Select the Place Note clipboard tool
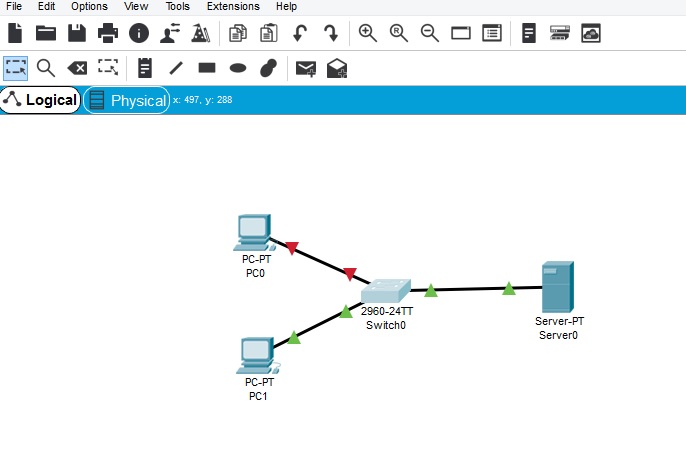The height and width of the screenshot is (474, 686). pyautogui.click(x=145, y=68)
